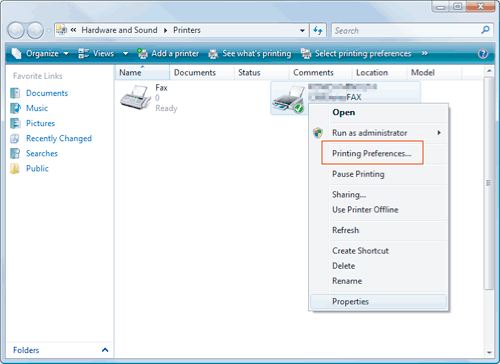Choose Rename from context menu
Screen dimensions: 500x364
pyautogui.click(x=378, y=281)
